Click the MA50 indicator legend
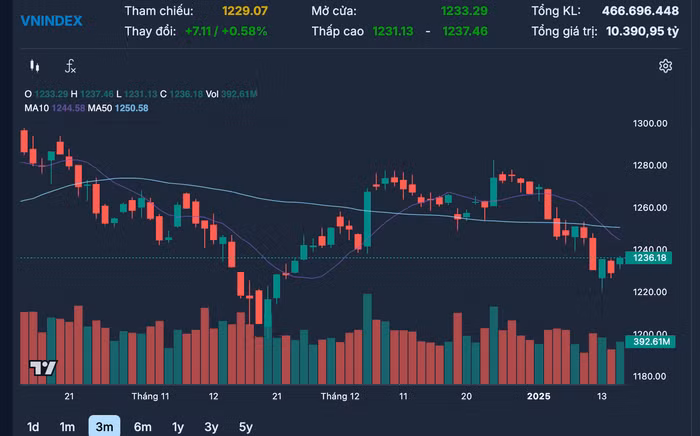This screenshot has height=436, width=700. (x=118, y=108)
